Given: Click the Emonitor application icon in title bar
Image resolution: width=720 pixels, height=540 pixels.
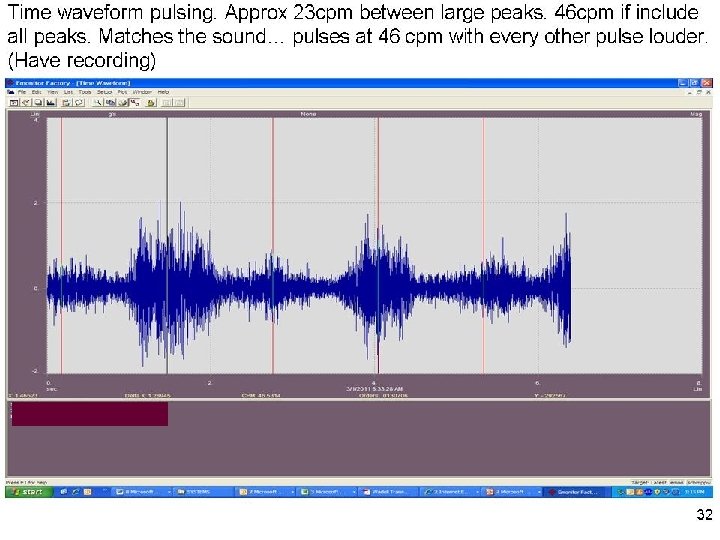Looking at the screenshot, I should point(10,83).
